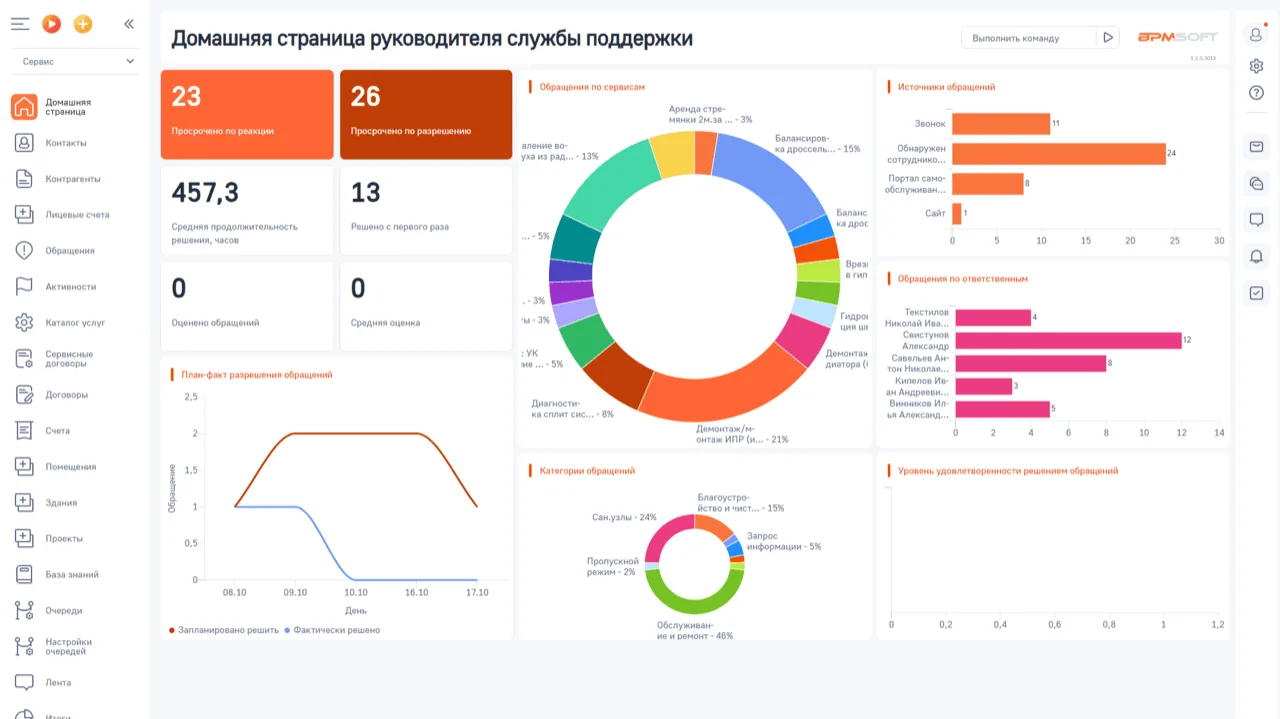Screen dimensions: 1280x719
Task: Toggle the Запланировано решить legend item
Action: point(224,630)
